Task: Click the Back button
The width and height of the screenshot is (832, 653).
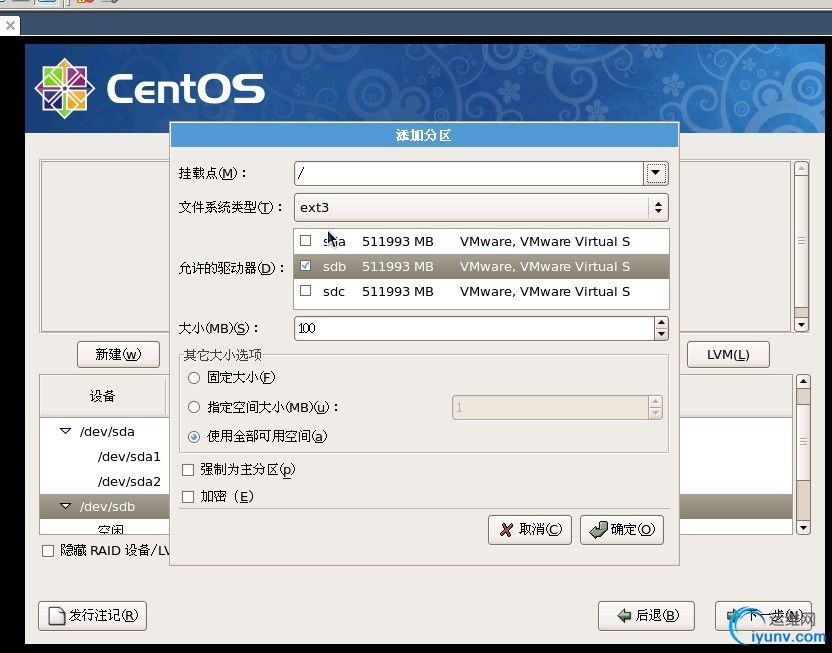Action: tap(646, 615)
